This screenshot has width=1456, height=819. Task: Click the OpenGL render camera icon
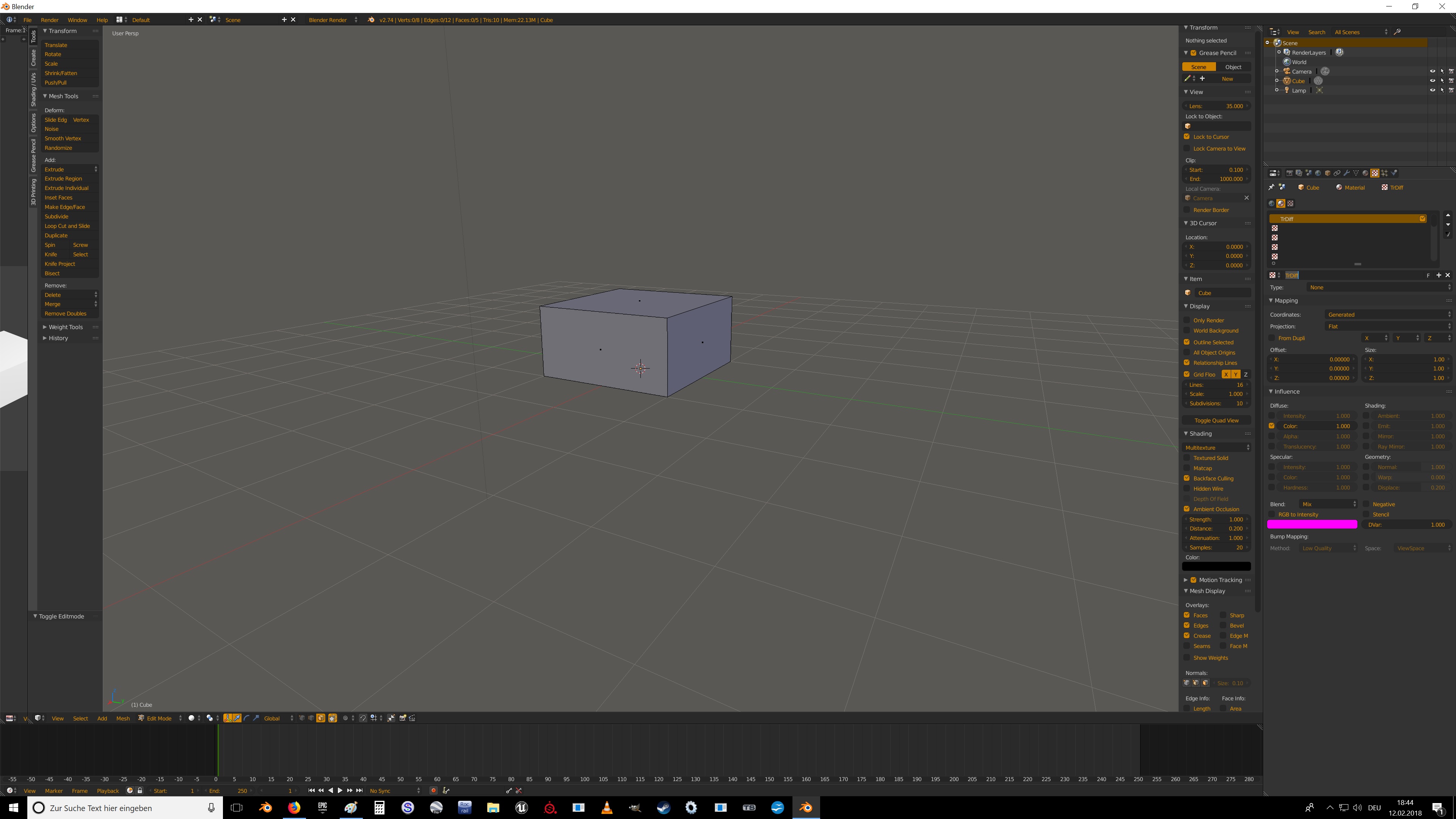click(x=402, y=719)
